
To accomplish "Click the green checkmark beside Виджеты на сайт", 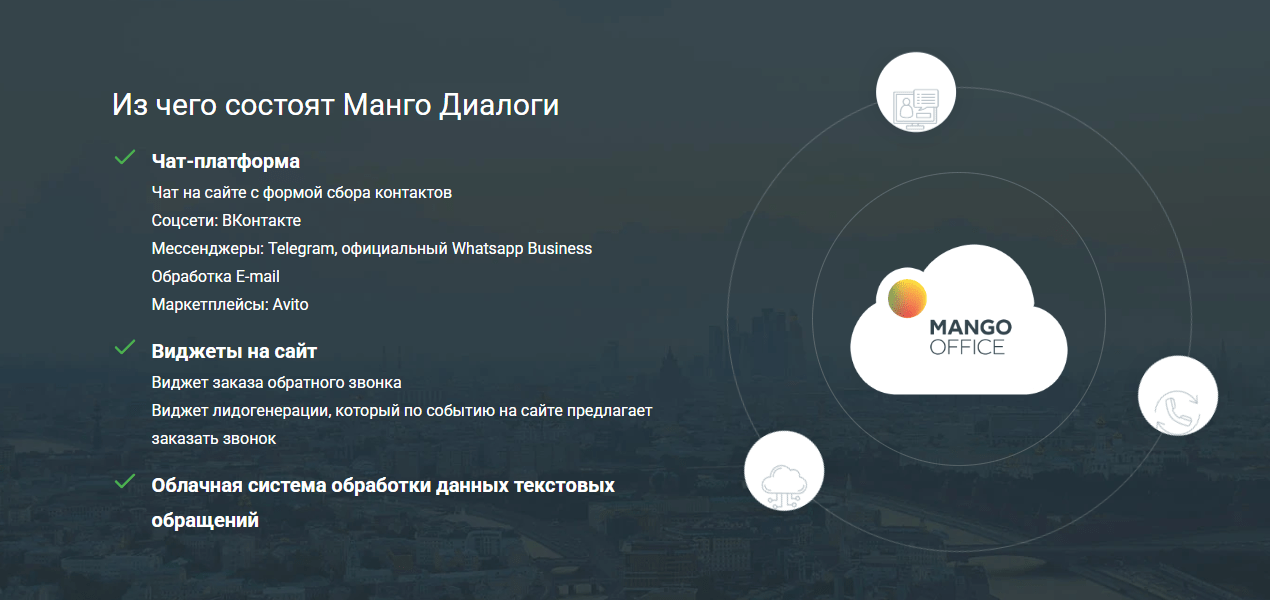I will (x=125, y=348).
